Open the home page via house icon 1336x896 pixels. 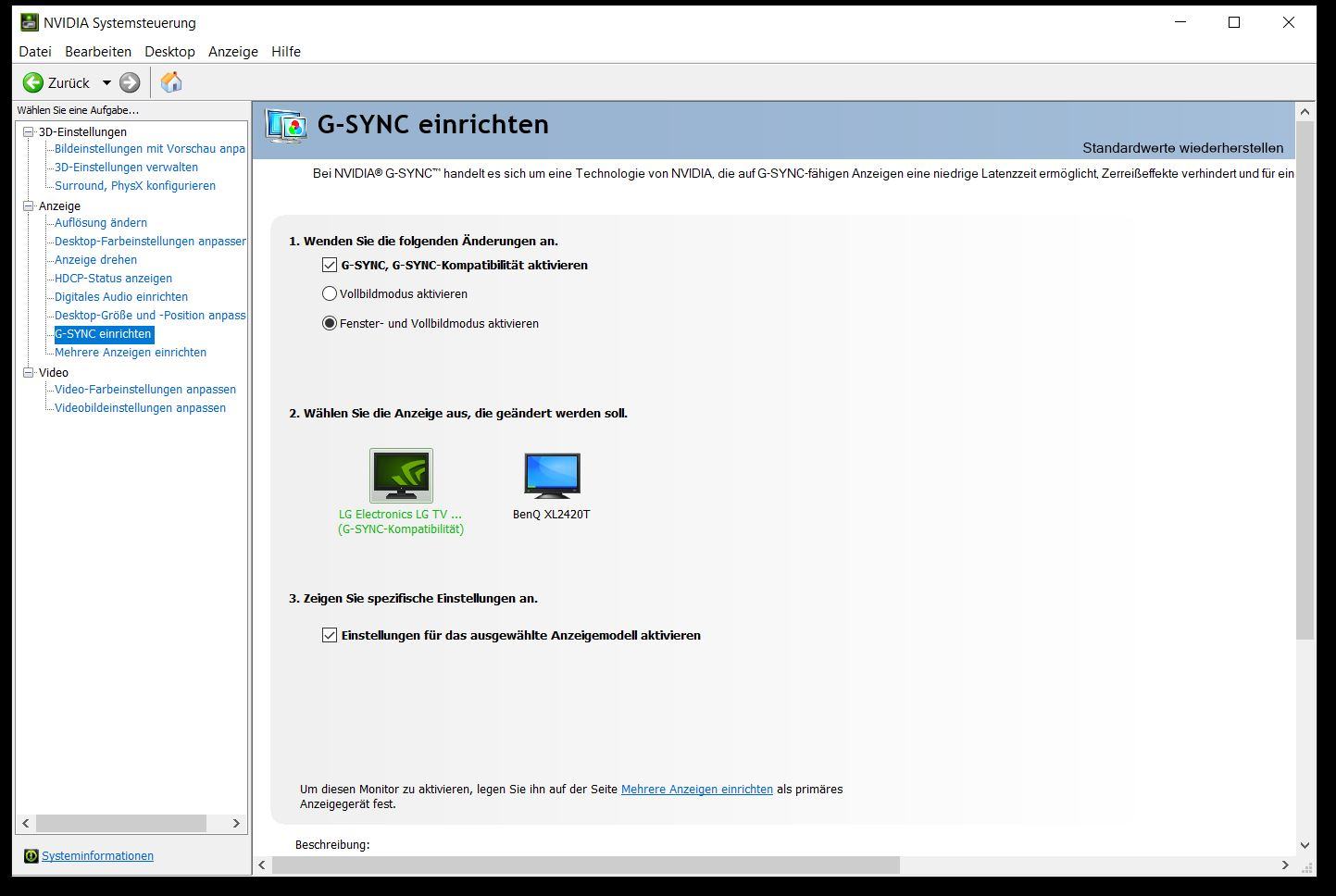(171, 81)
